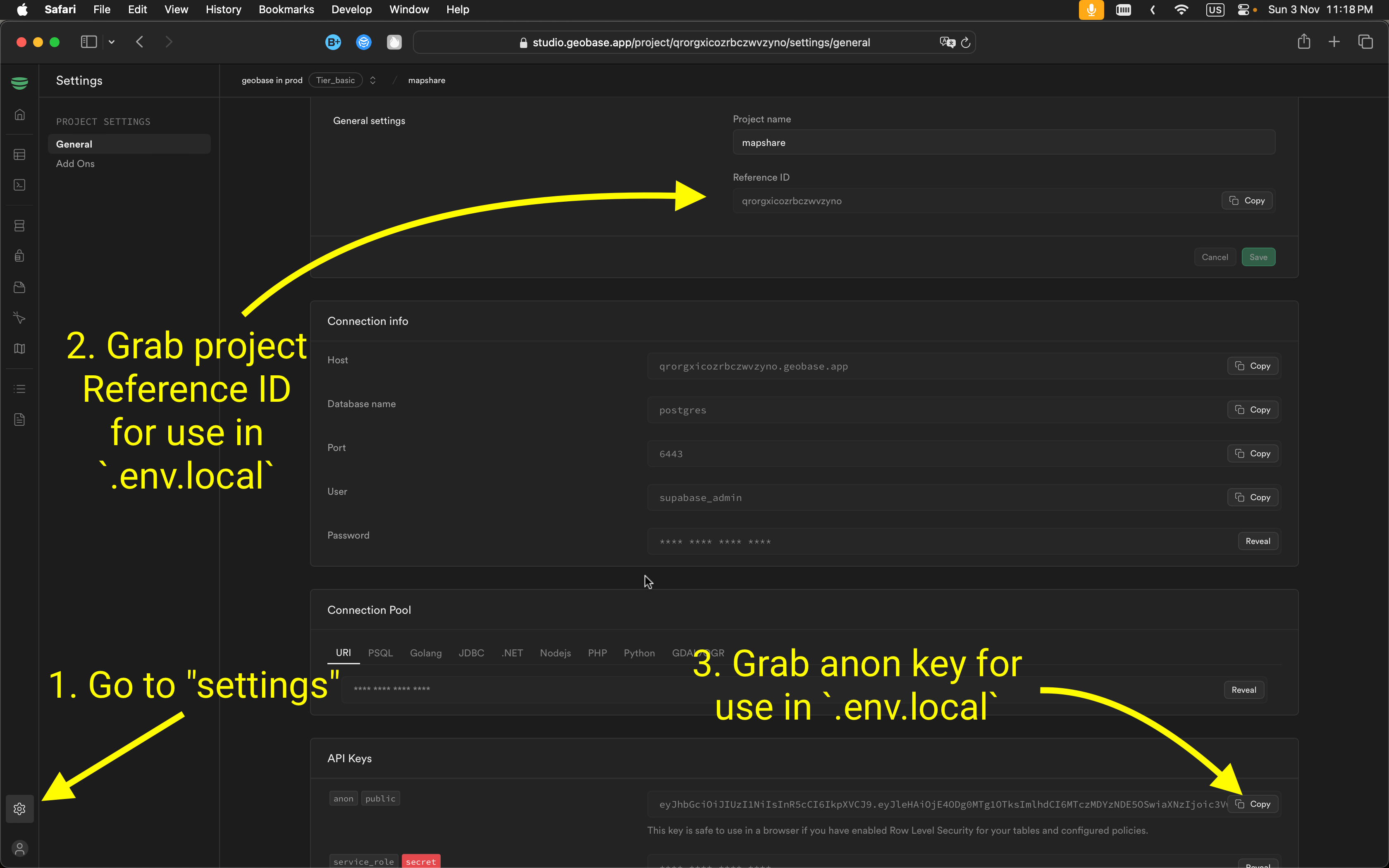Click the database/functions icon in sidebar

click(x=19, y=225)
